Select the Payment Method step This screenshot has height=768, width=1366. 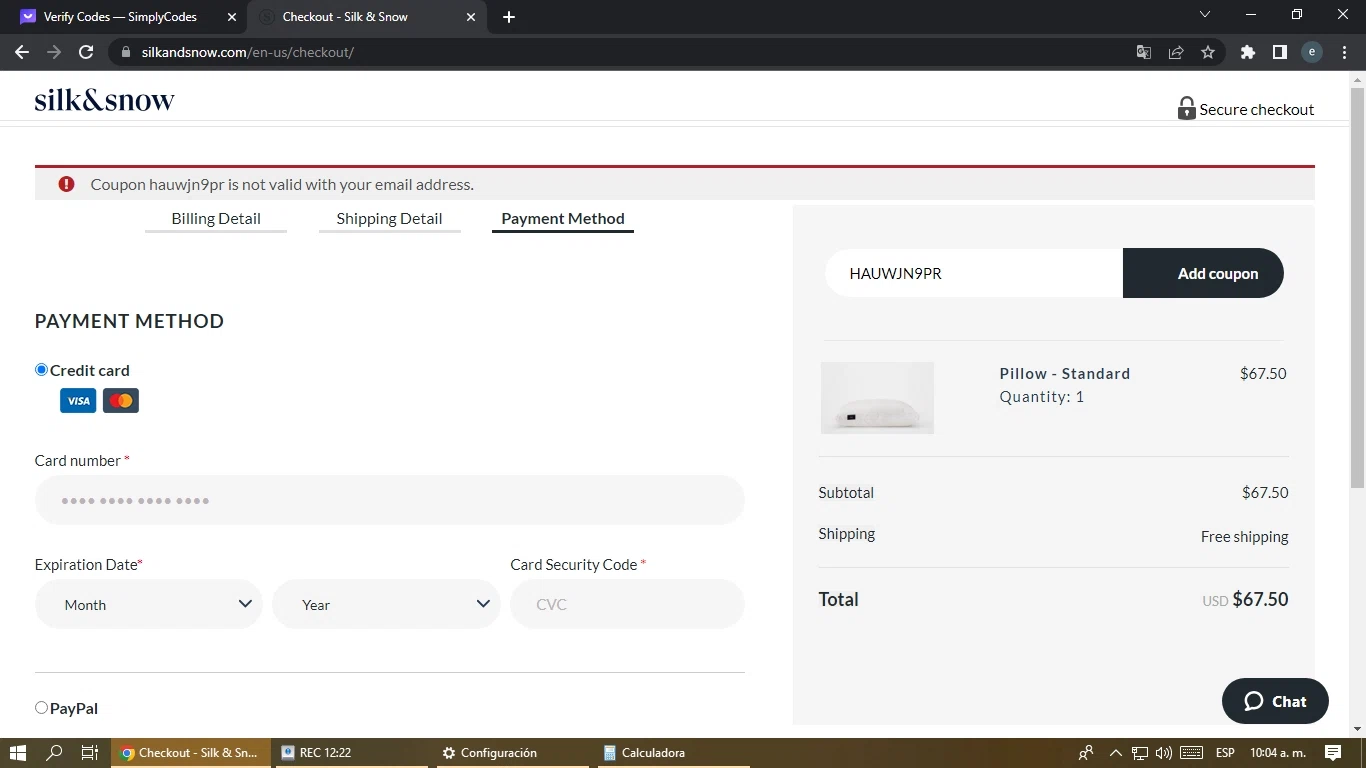pyautogui.click(x=563, y=219)
